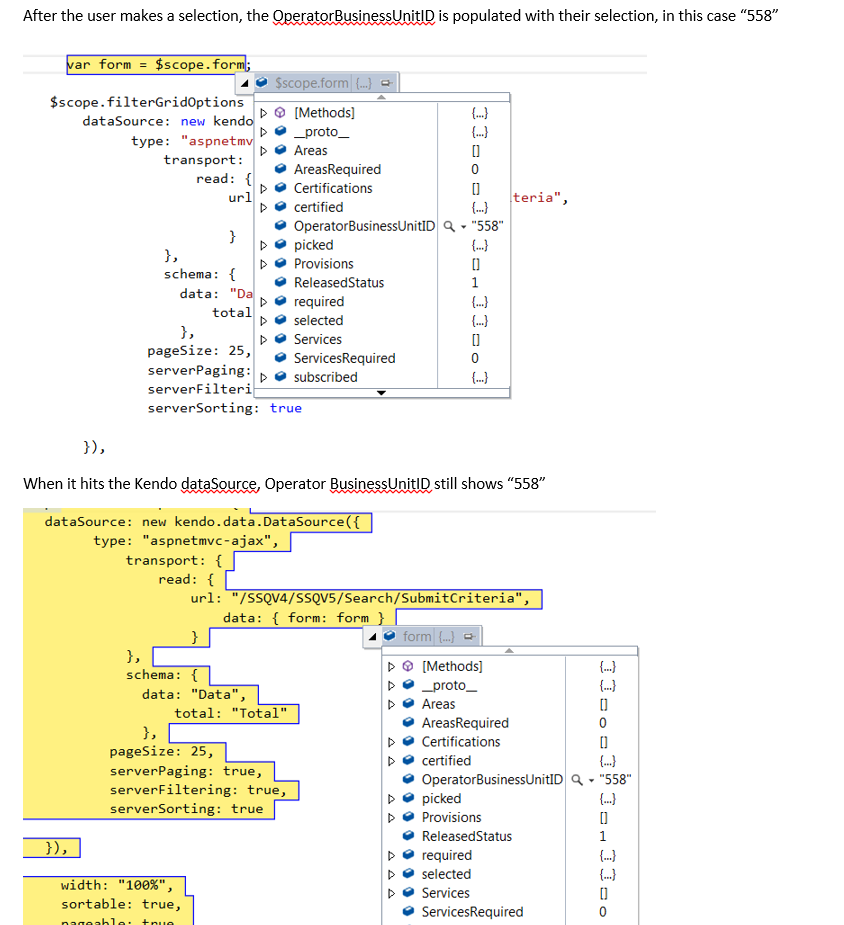Click OperatorBusinessUnitID cube icon in lower datatip
This screenshot has width=844, height=925.
tap(408, 780)
